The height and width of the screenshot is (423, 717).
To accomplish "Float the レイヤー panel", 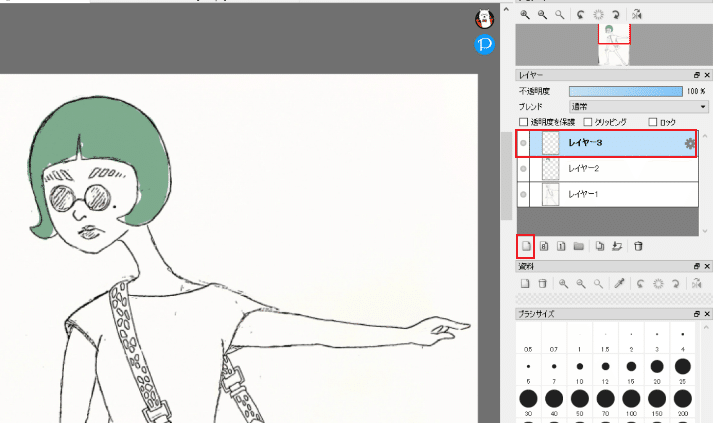I will coord(696,75).
